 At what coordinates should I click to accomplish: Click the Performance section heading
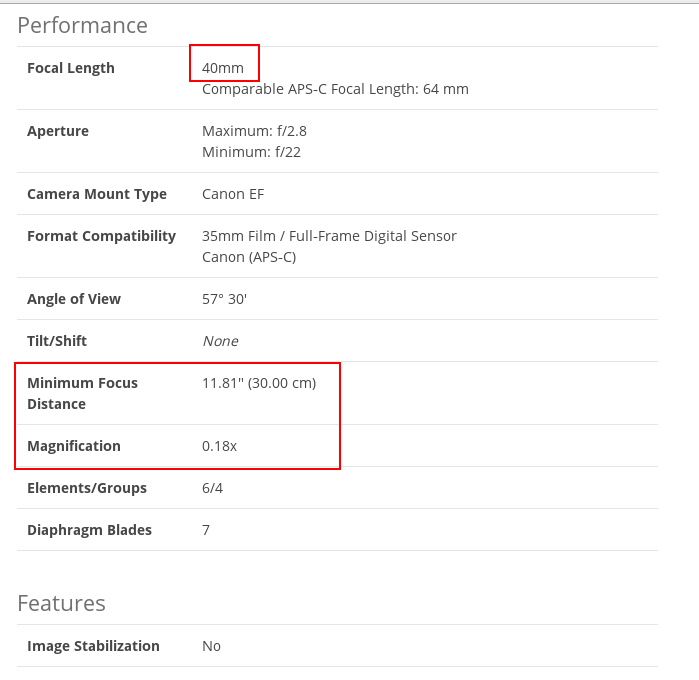click(82, 26)
